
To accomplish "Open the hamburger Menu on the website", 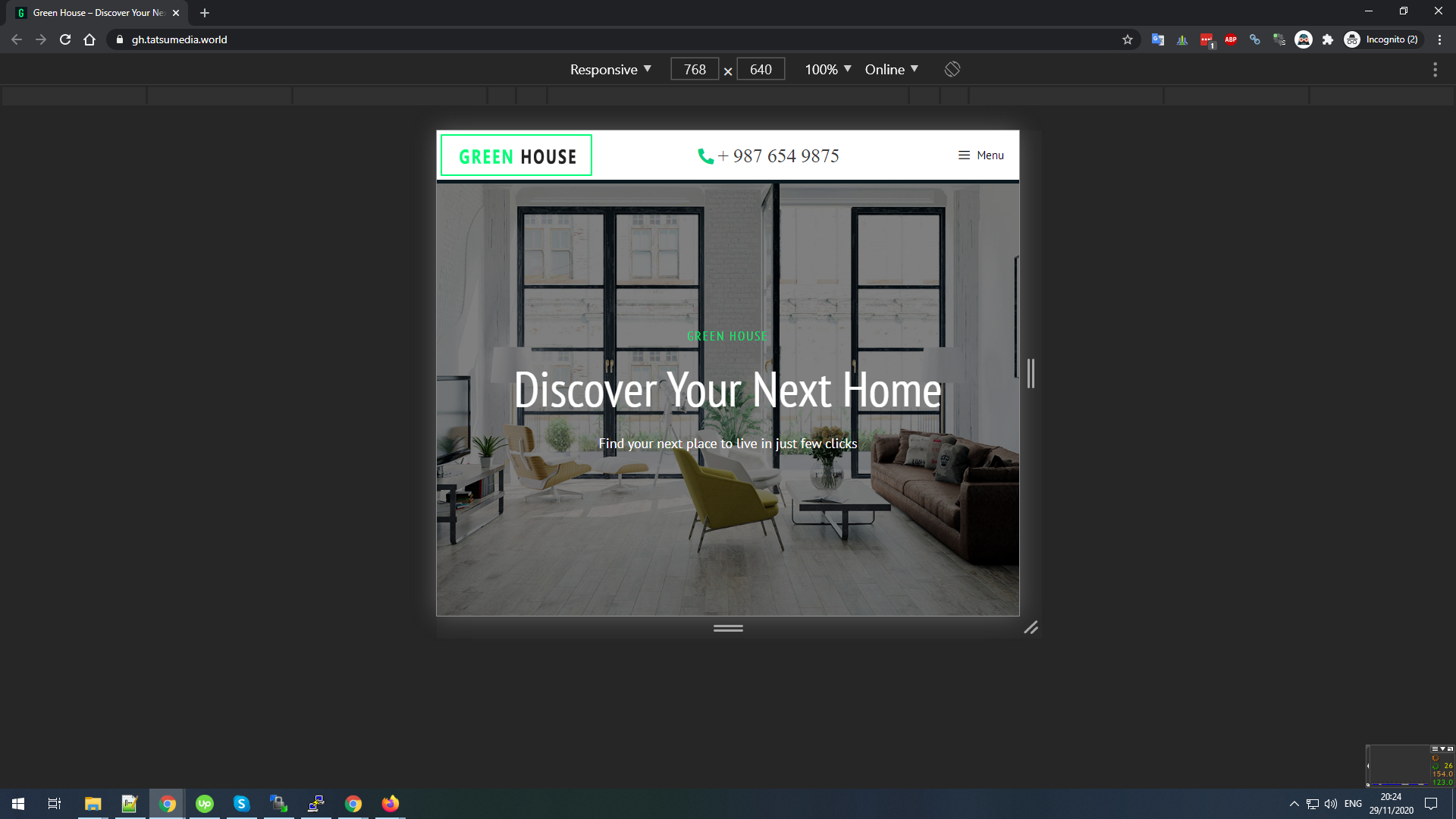I will (x=981, y=155).
